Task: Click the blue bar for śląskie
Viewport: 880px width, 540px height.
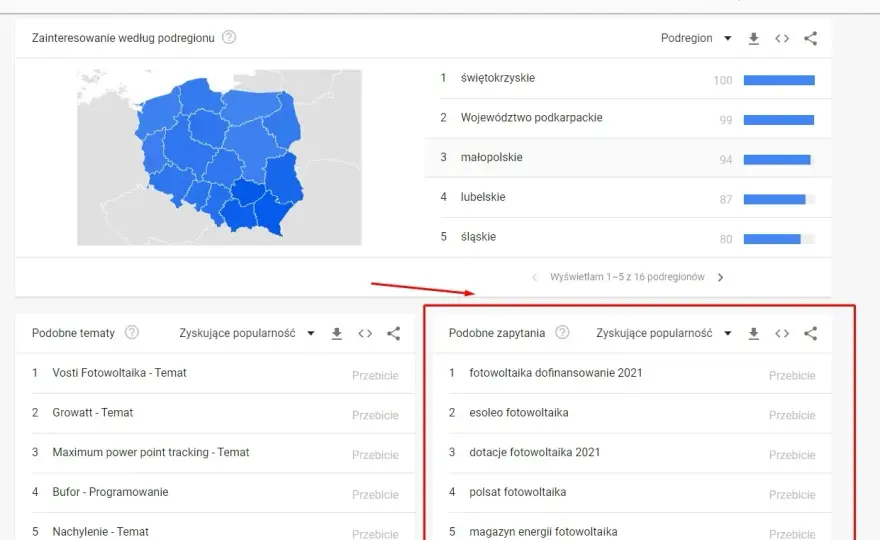Action: click(772, 239)
